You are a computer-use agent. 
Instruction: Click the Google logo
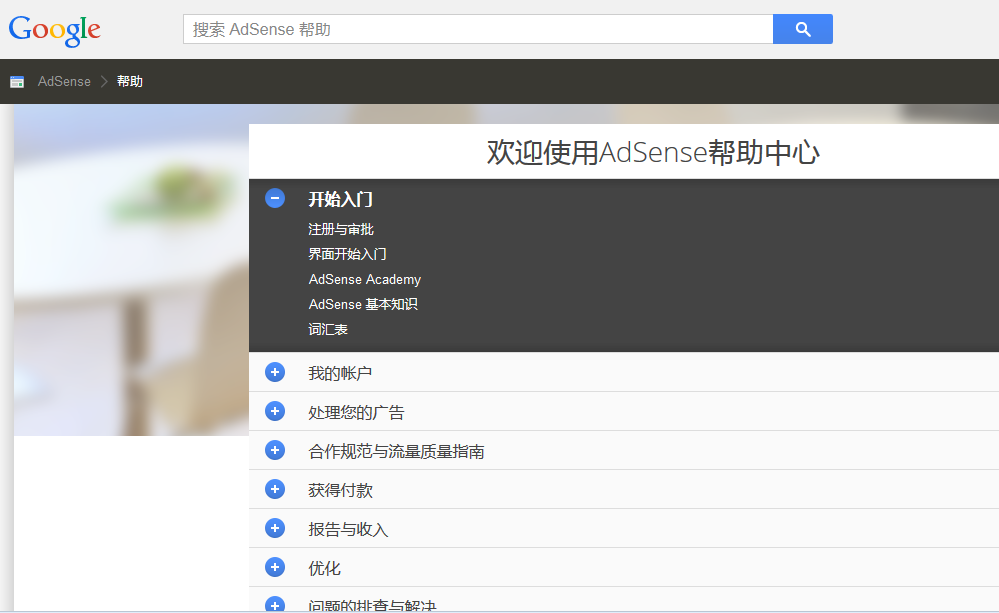tap(55, 30)
